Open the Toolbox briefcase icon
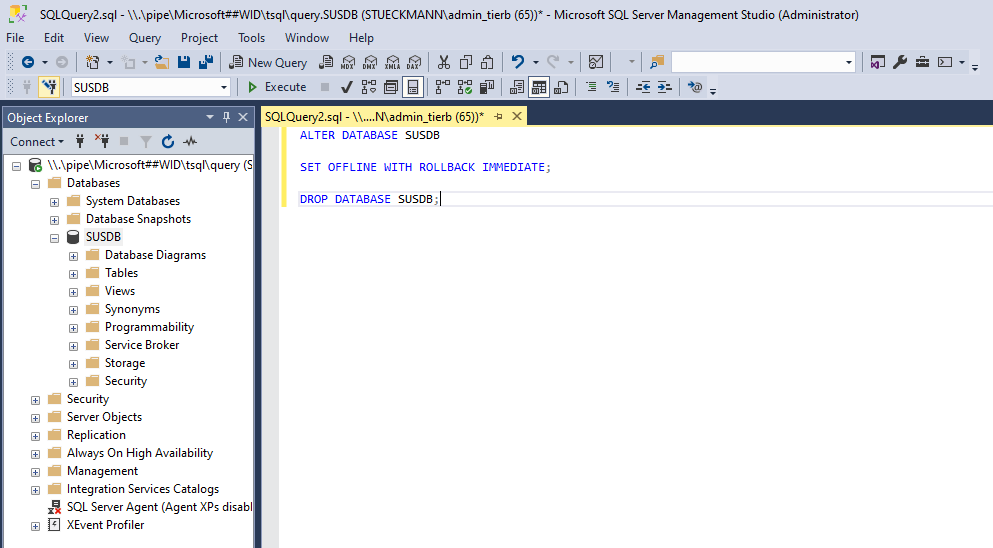 point(922,62)
